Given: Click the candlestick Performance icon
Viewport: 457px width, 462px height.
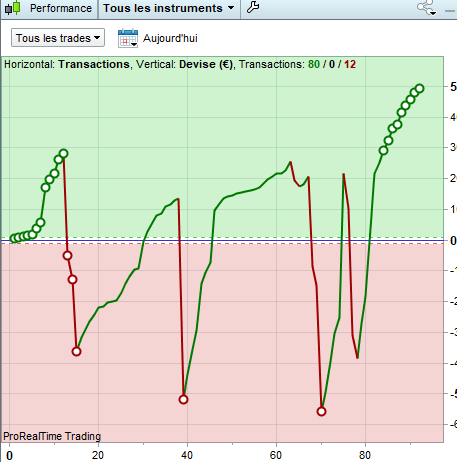Looking at the screenshot, I should coord(13,8).
